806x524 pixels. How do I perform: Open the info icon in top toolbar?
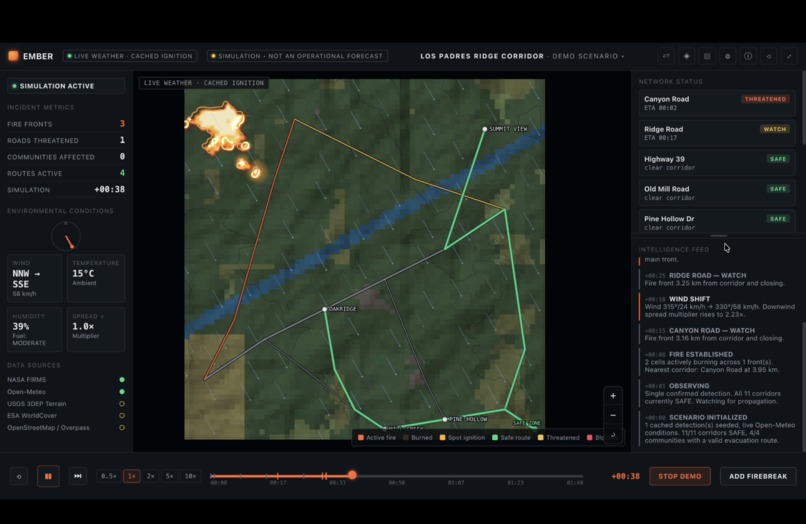[x=748, y=56]
